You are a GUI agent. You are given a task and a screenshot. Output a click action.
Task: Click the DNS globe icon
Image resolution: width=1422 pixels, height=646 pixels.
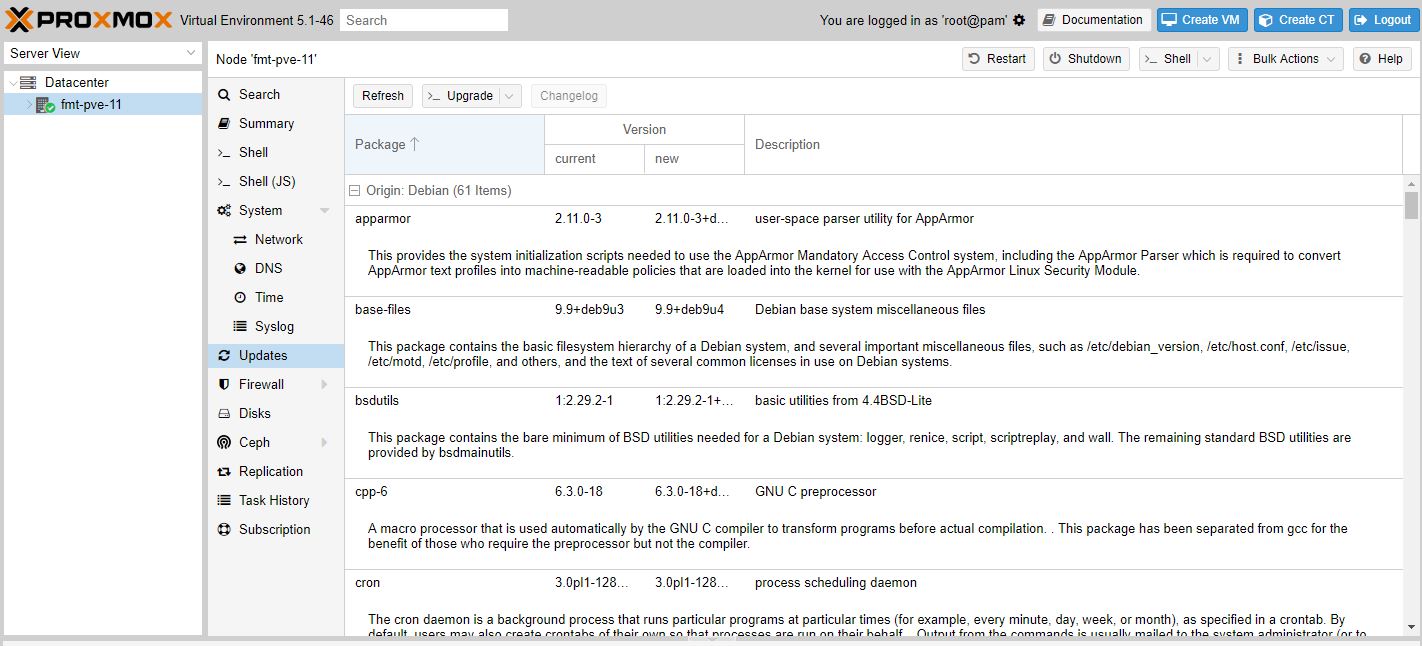click(240, 269)
